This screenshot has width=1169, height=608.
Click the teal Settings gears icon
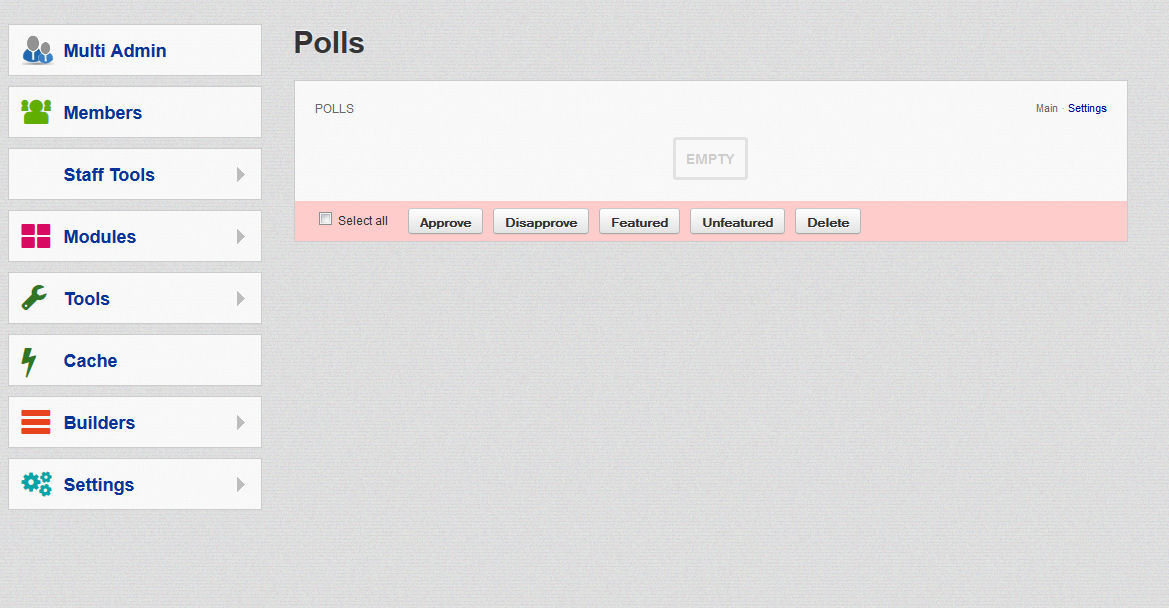click(37, 484)
